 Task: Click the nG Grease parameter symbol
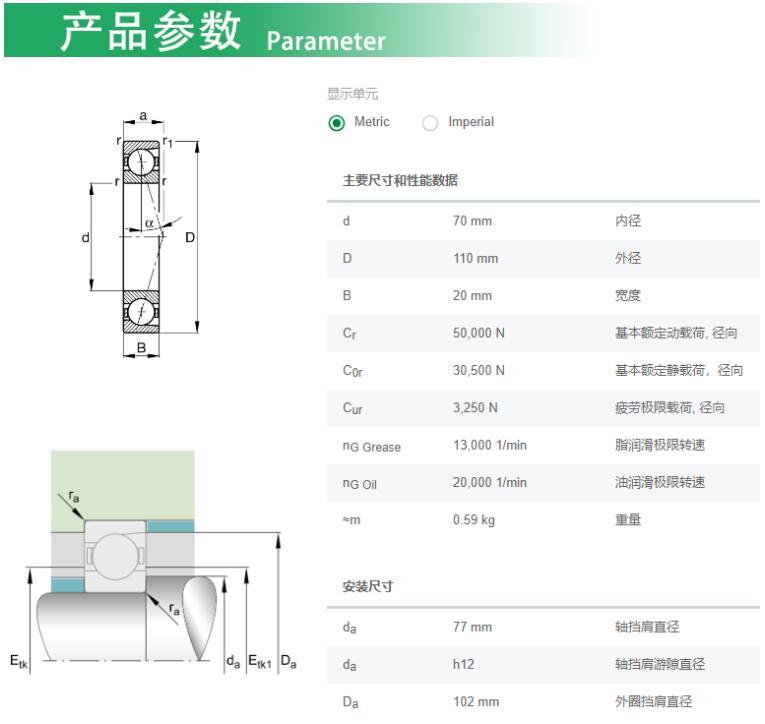(371, 446)
